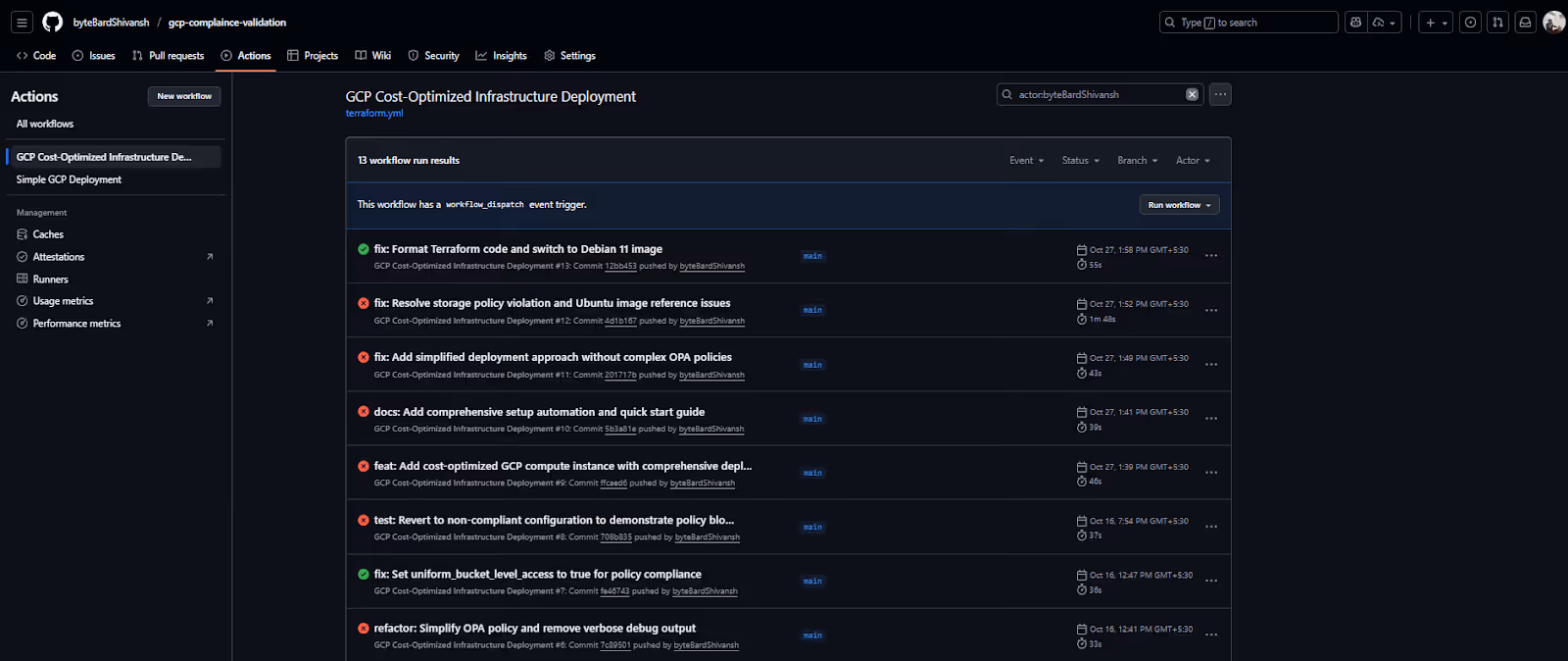Open run #11 options ellipsis menu
Image resolution: width=1568 pixels, height=661 pixels.
1211,365
